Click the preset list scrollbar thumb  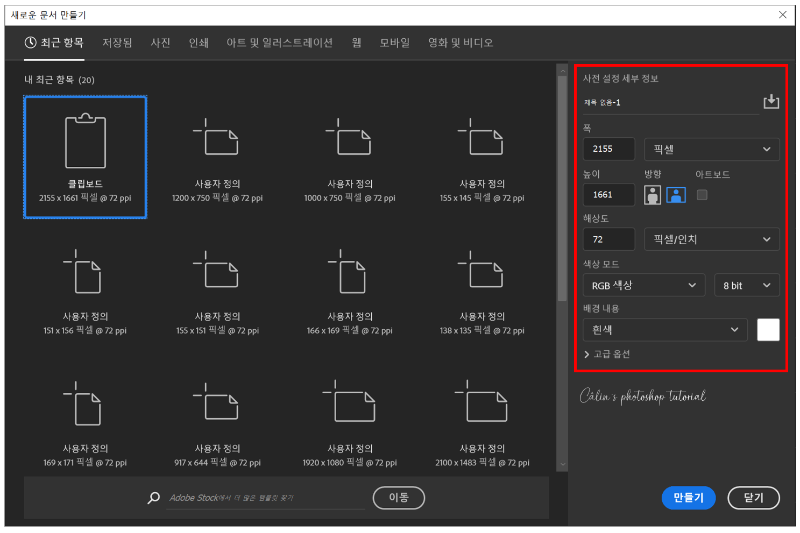(562, 189)
